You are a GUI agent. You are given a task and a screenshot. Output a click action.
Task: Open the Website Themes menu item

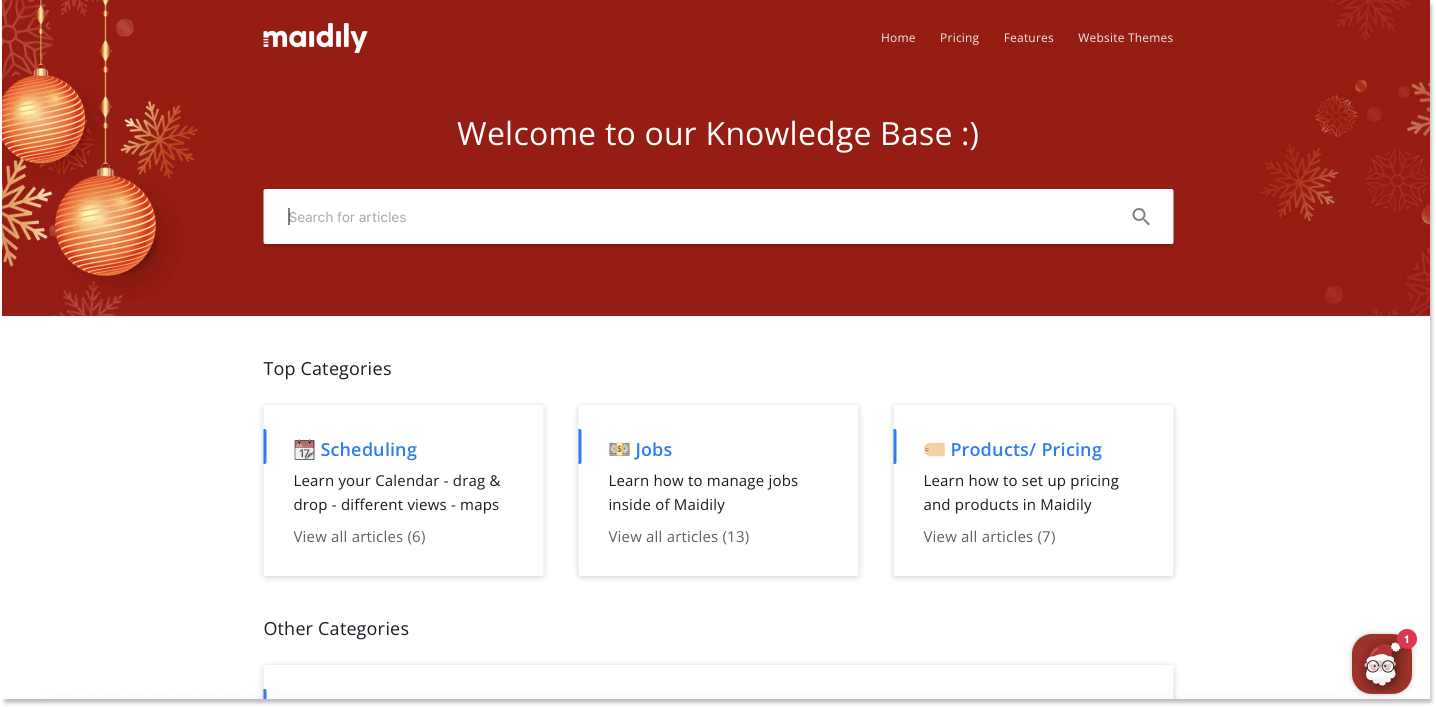[1125, 38]
